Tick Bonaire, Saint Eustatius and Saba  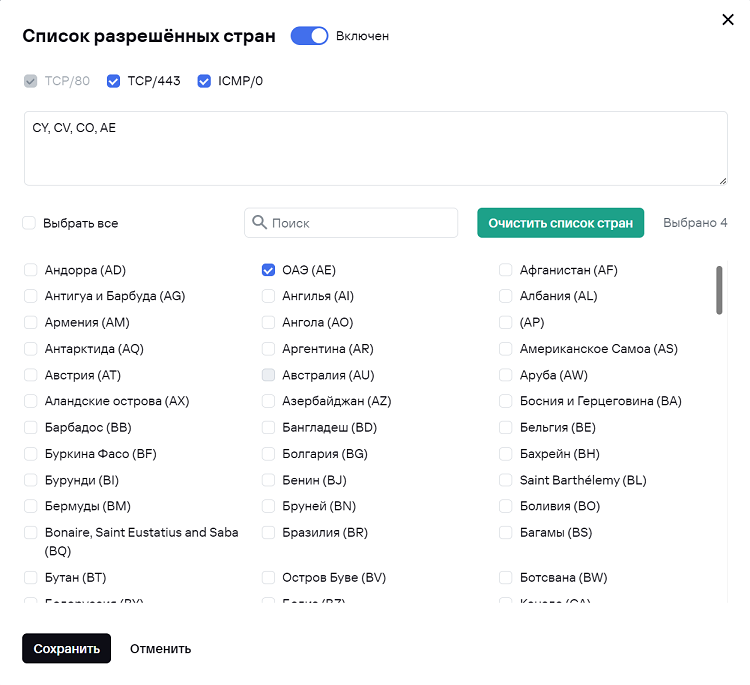31,533
